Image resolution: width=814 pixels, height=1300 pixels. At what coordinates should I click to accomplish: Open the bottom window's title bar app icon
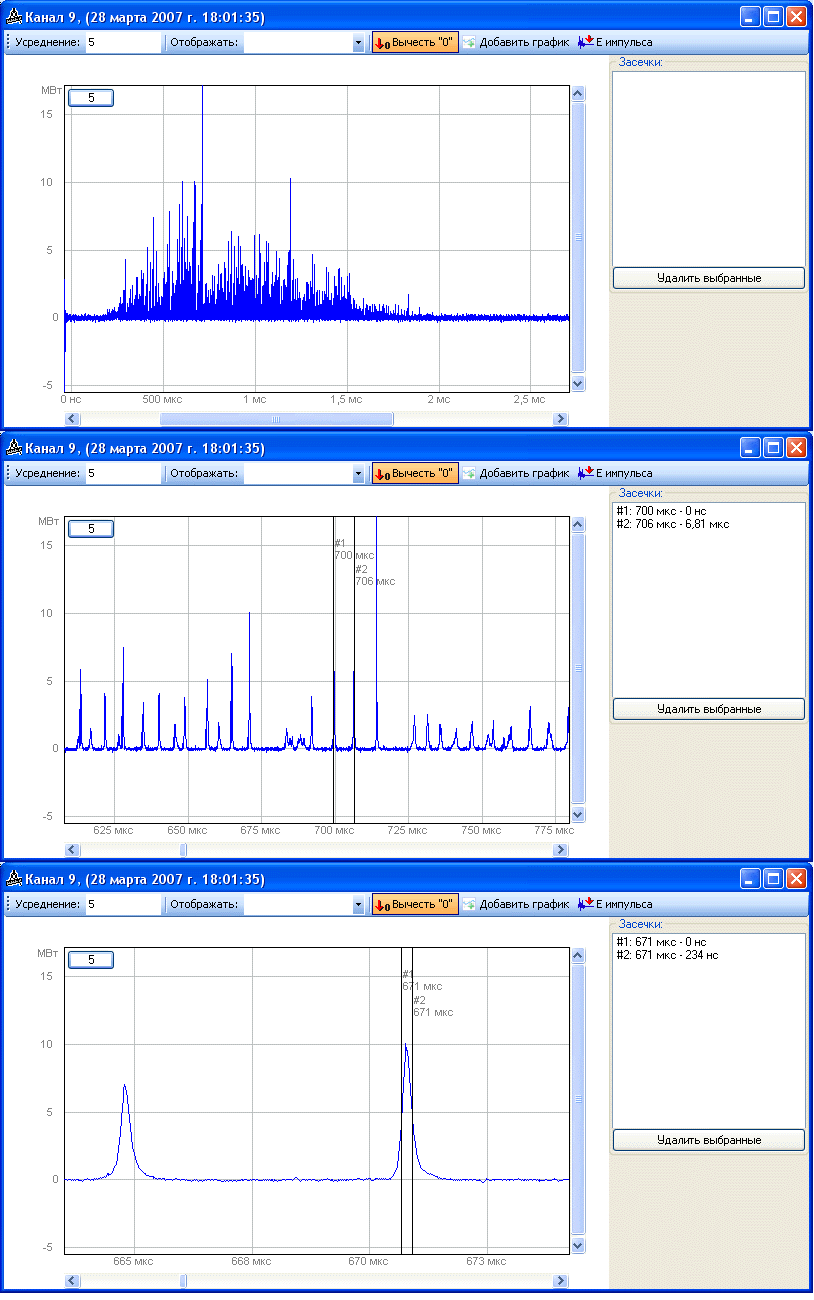coord(14,879)
